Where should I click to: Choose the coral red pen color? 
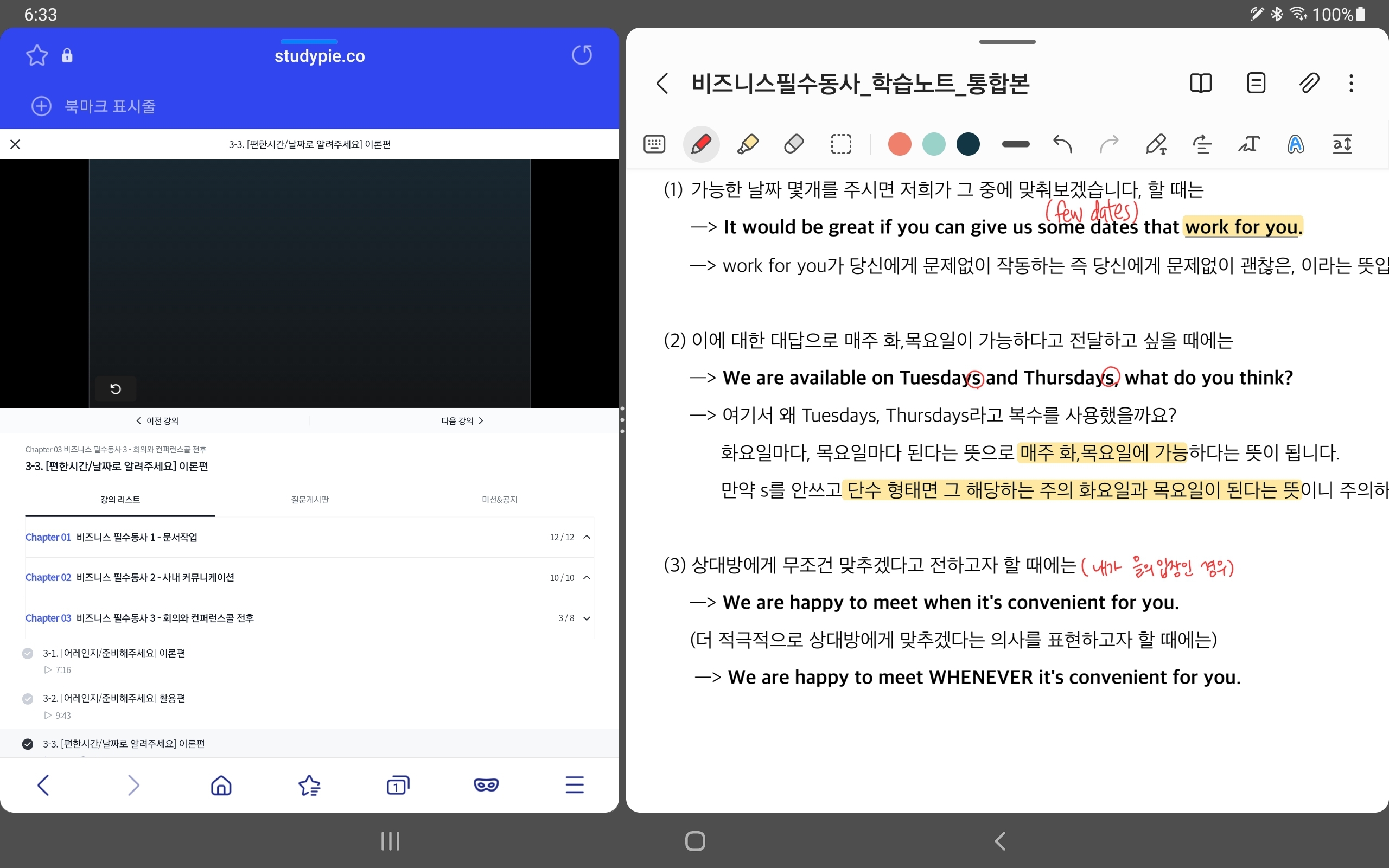pos(900,144)
